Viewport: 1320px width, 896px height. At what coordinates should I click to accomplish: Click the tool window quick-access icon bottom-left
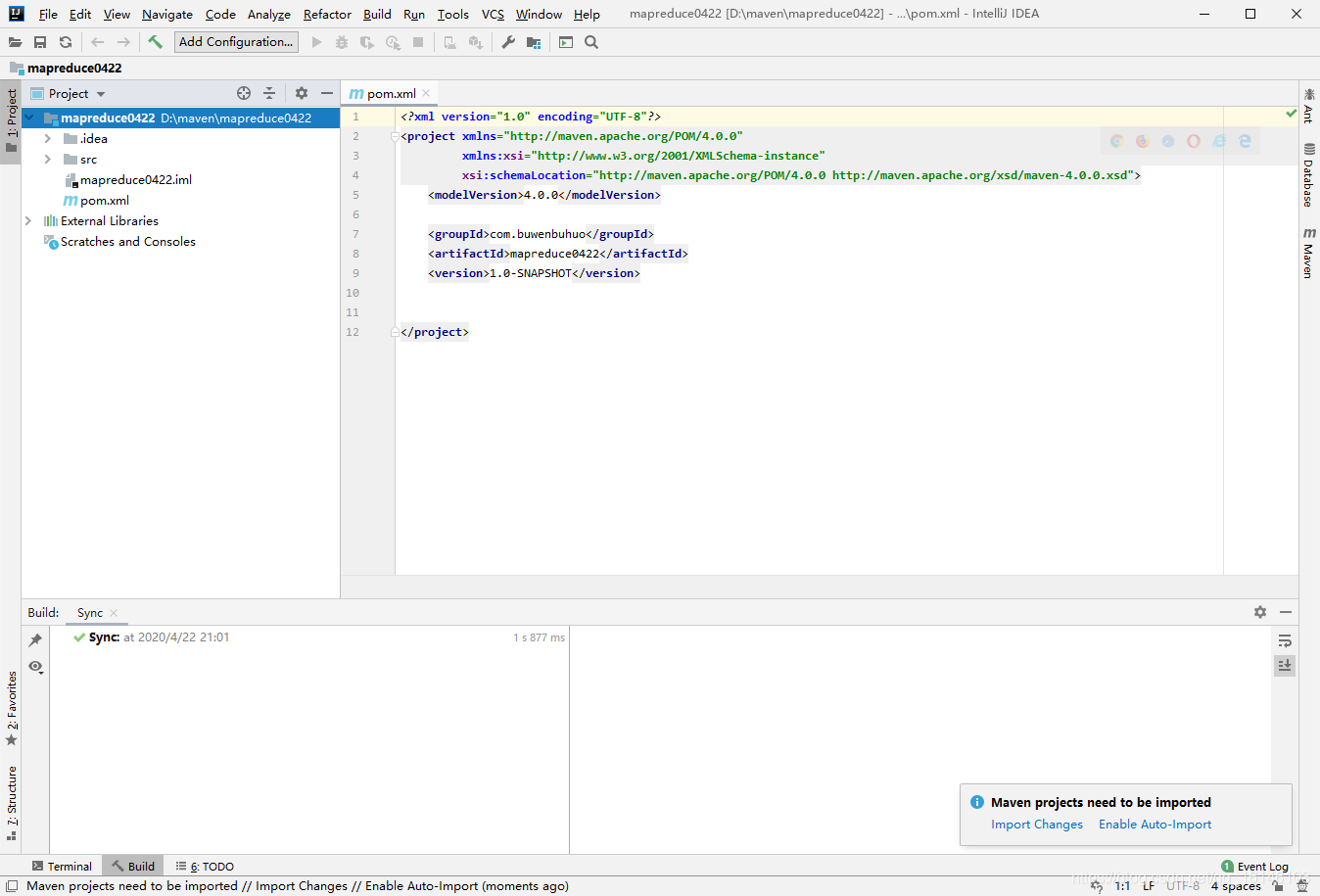[x=12, y=886]
